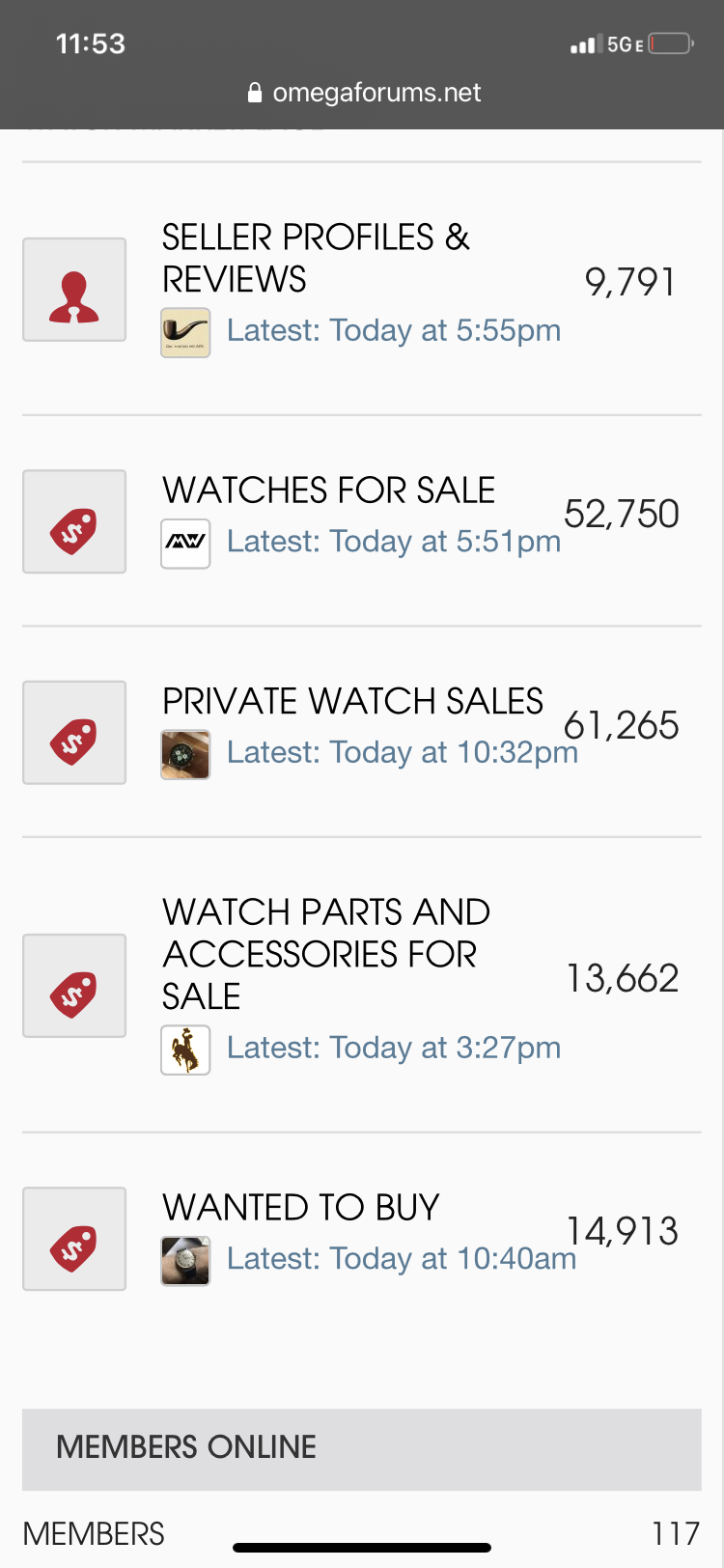Open the pipe avatar under Seller Profiles

click(185, 333)
